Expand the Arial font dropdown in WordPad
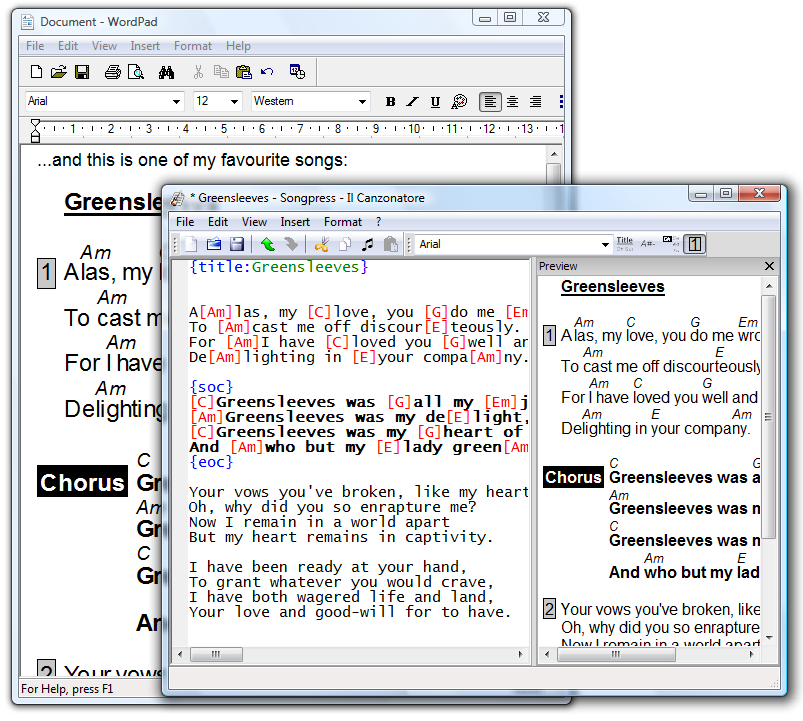 tap(176, 101)
